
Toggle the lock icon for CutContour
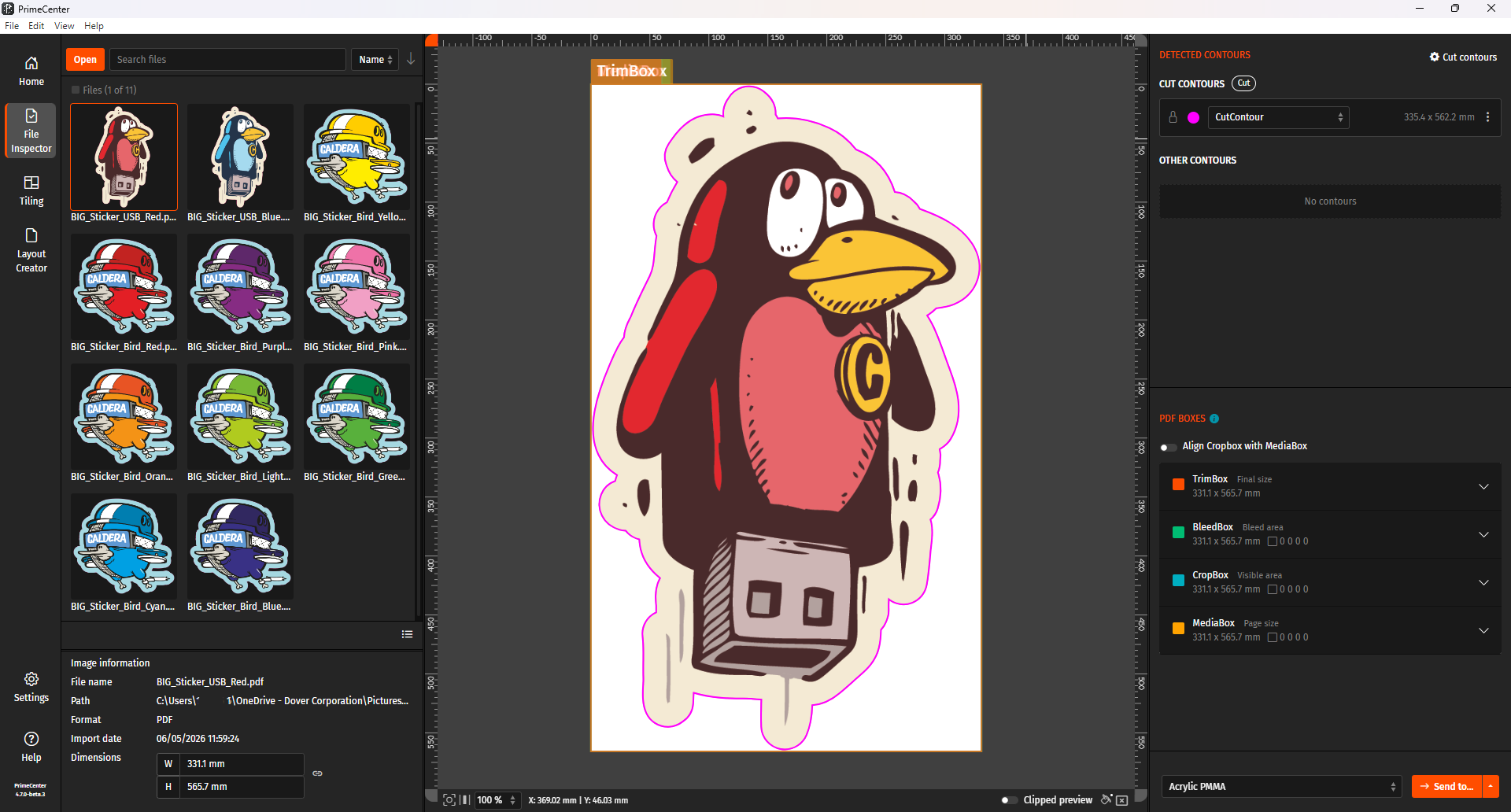1173,117
